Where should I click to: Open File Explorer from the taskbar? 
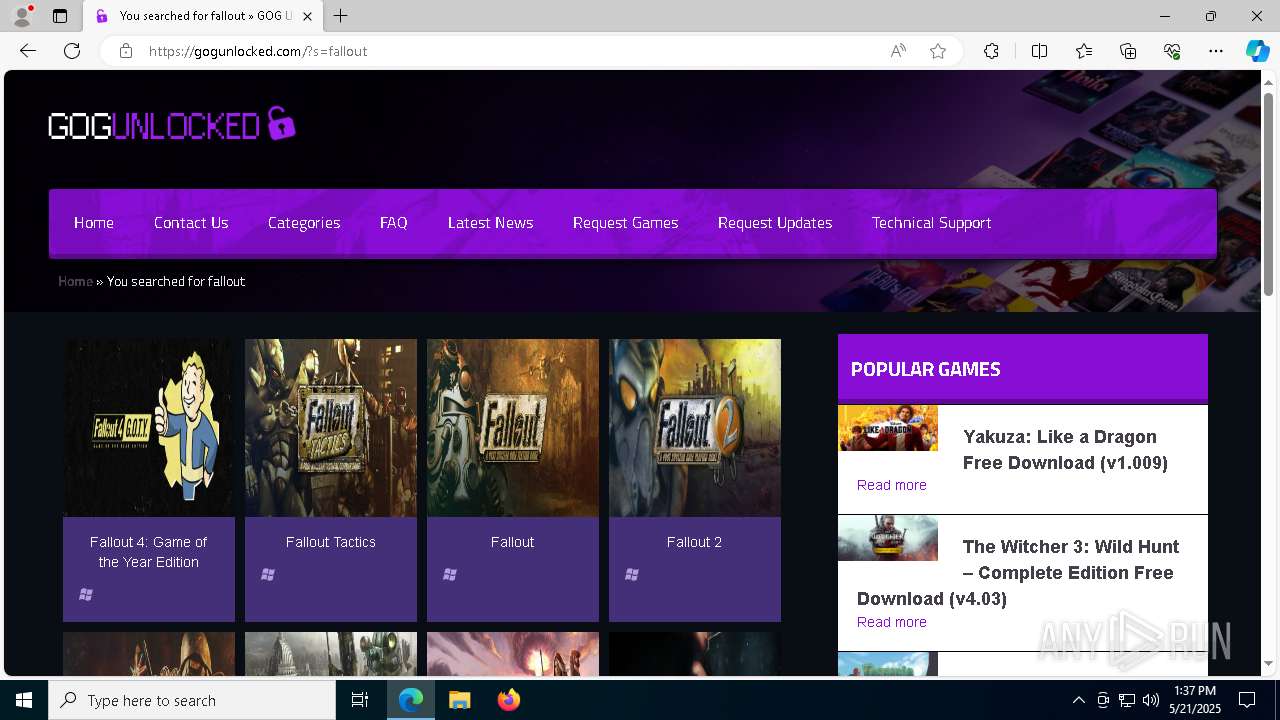point(459,700)
